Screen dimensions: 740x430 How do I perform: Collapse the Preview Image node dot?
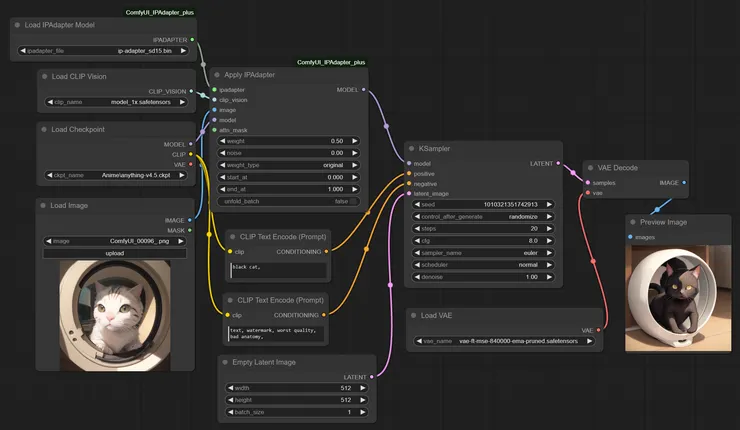tap(633, 222)
